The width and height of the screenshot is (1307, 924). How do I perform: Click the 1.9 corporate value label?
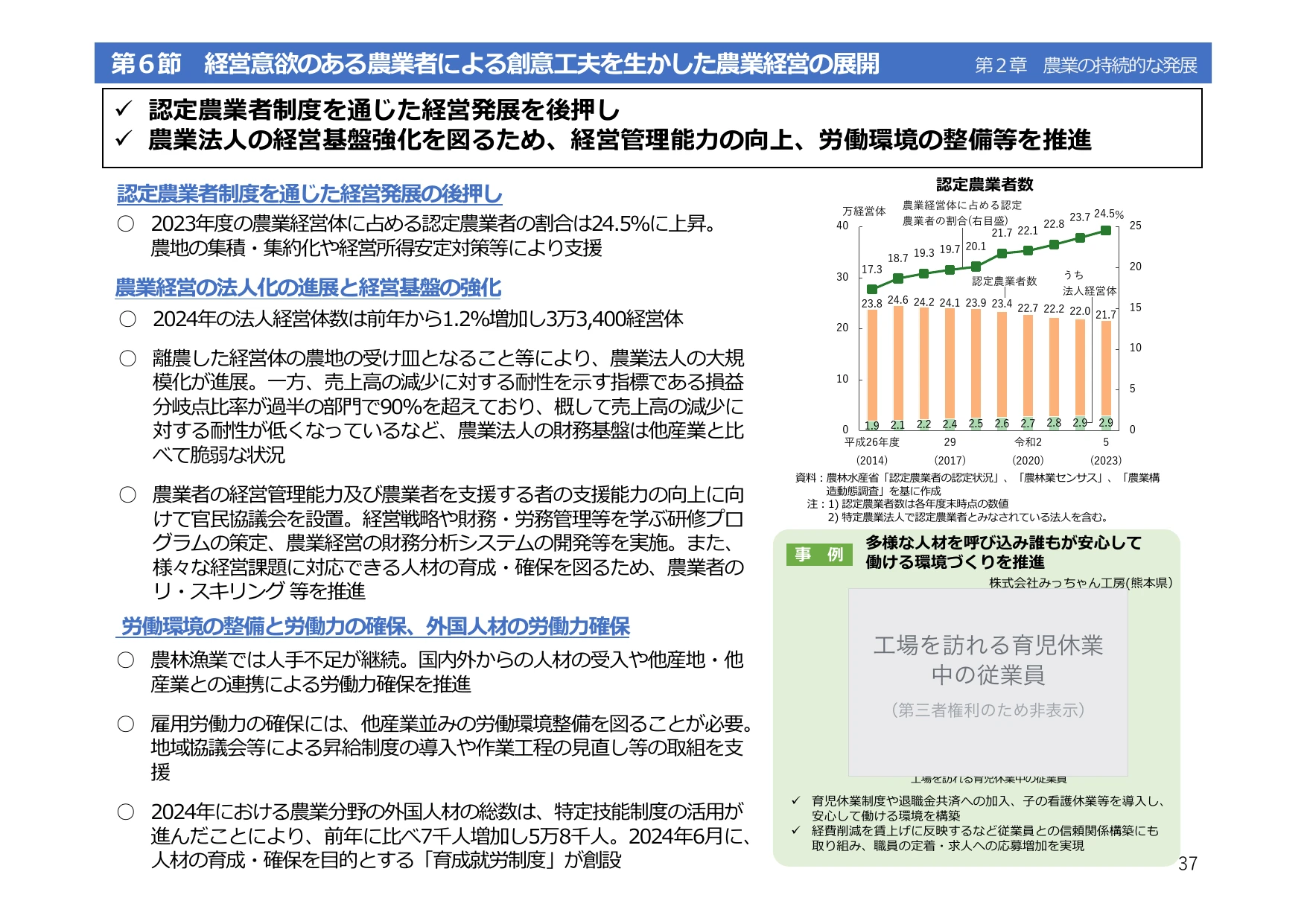coord(871,425)
